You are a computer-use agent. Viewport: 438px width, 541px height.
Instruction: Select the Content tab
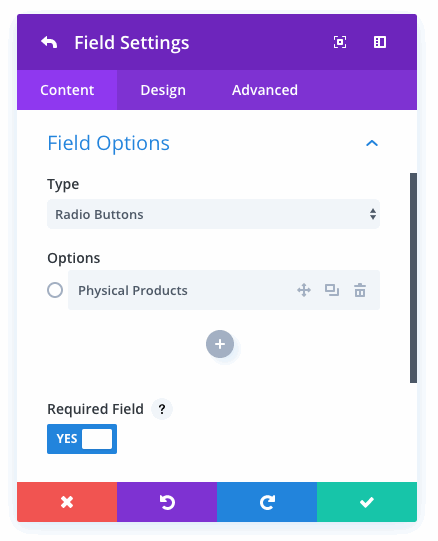[x=67, y=90]
